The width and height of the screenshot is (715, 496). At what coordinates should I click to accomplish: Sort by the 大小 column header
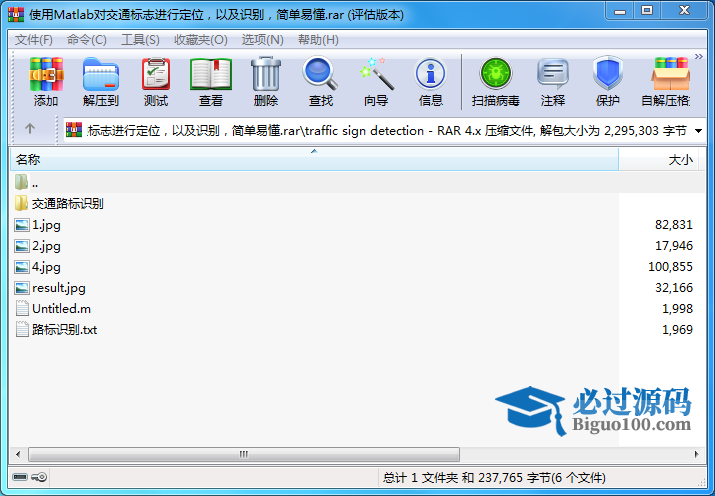658,160
